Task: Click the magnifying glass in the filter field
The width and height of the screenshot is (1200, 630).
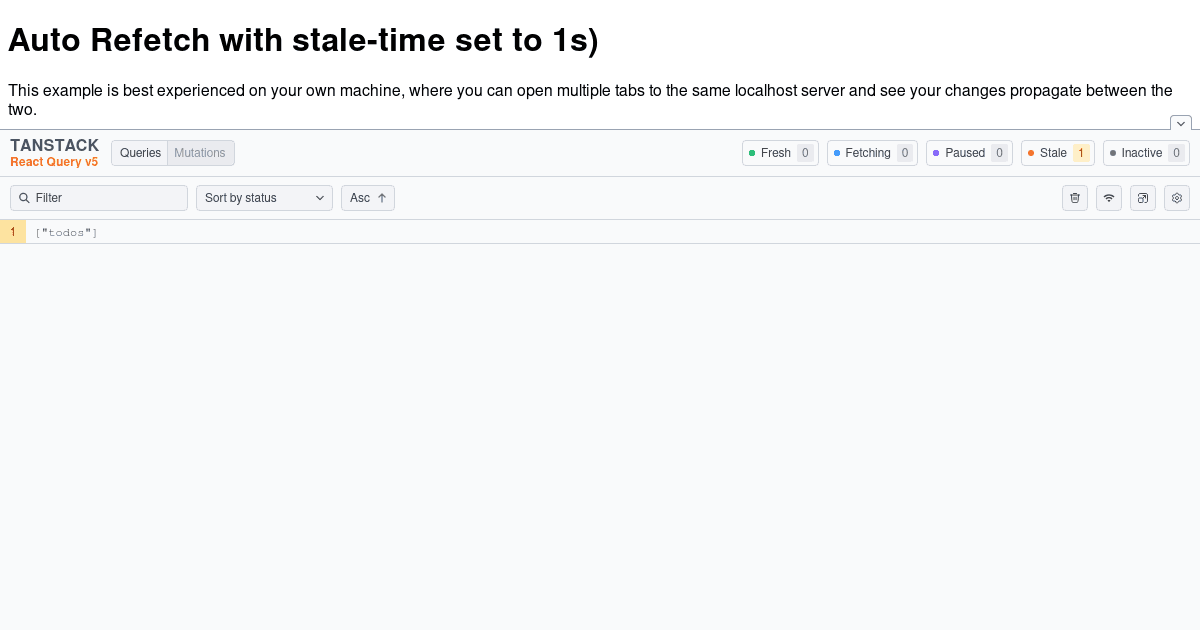Action: [x=24, y=198]
